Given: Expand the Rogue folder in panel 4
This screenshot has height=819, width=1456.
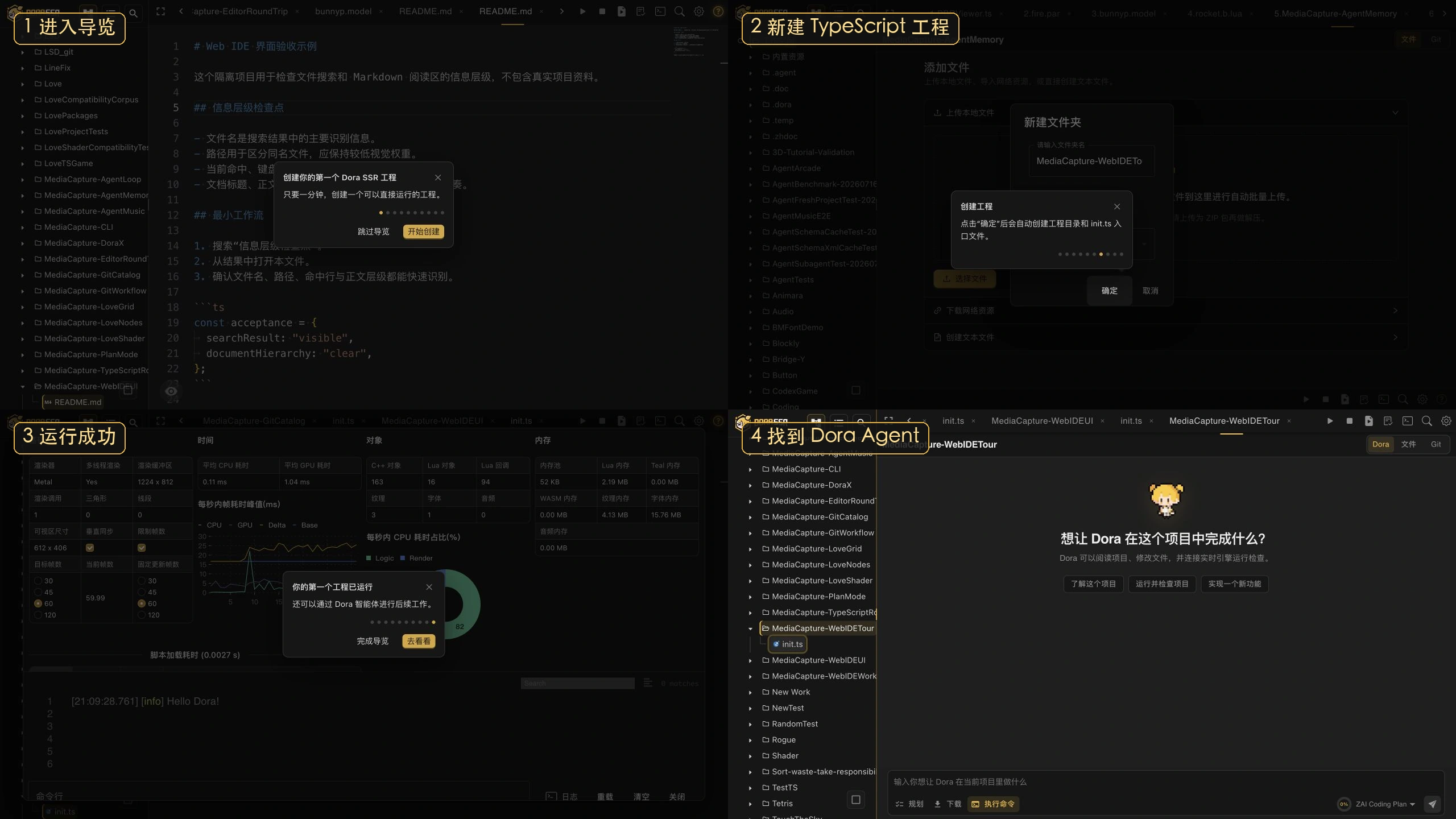Looking at the screenshot, I should pyautogui.click(x=750, y=740).
